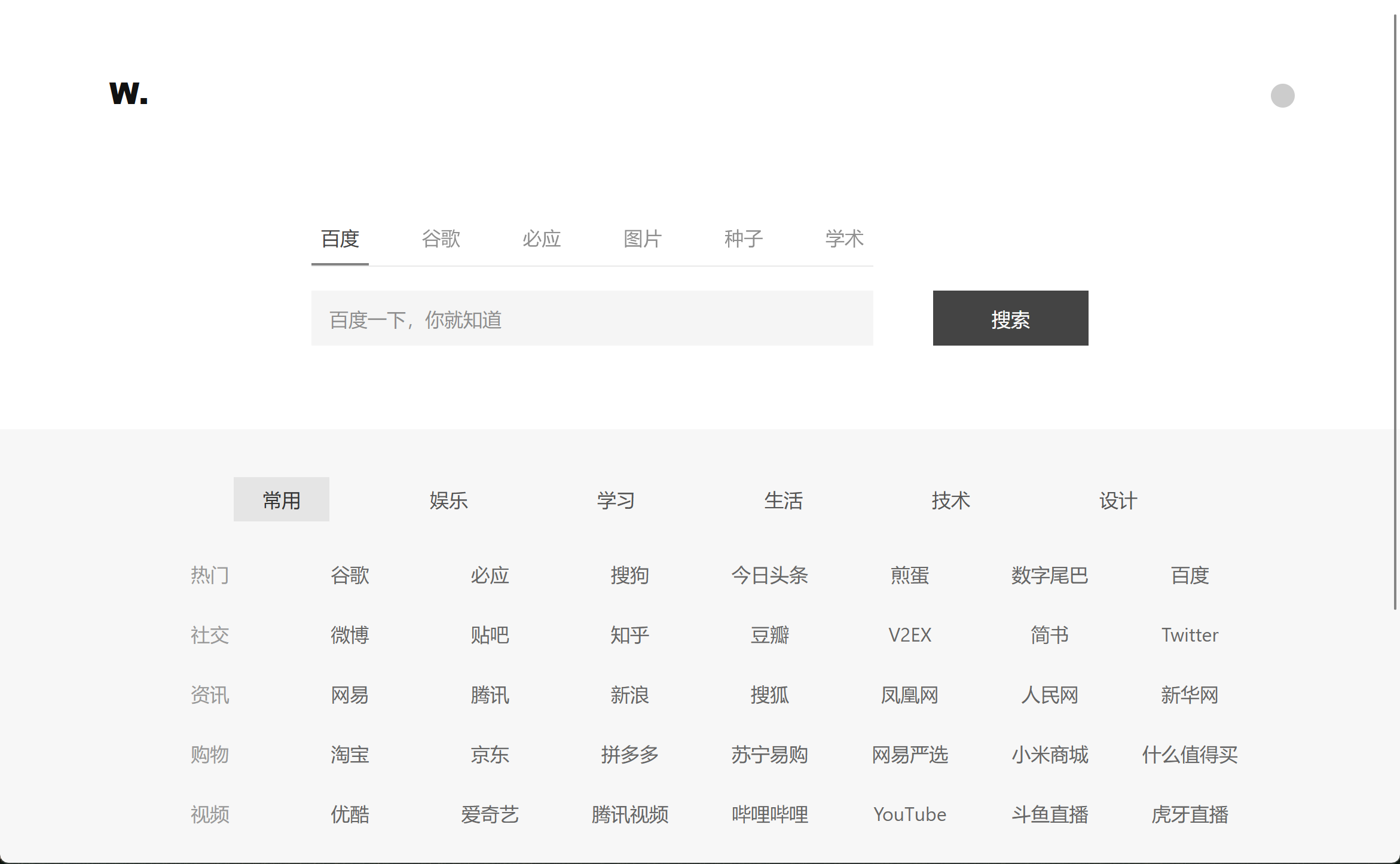Select the 必应 search engine tab
This screenshot has height=864, width=1400.
click(542, 239)
